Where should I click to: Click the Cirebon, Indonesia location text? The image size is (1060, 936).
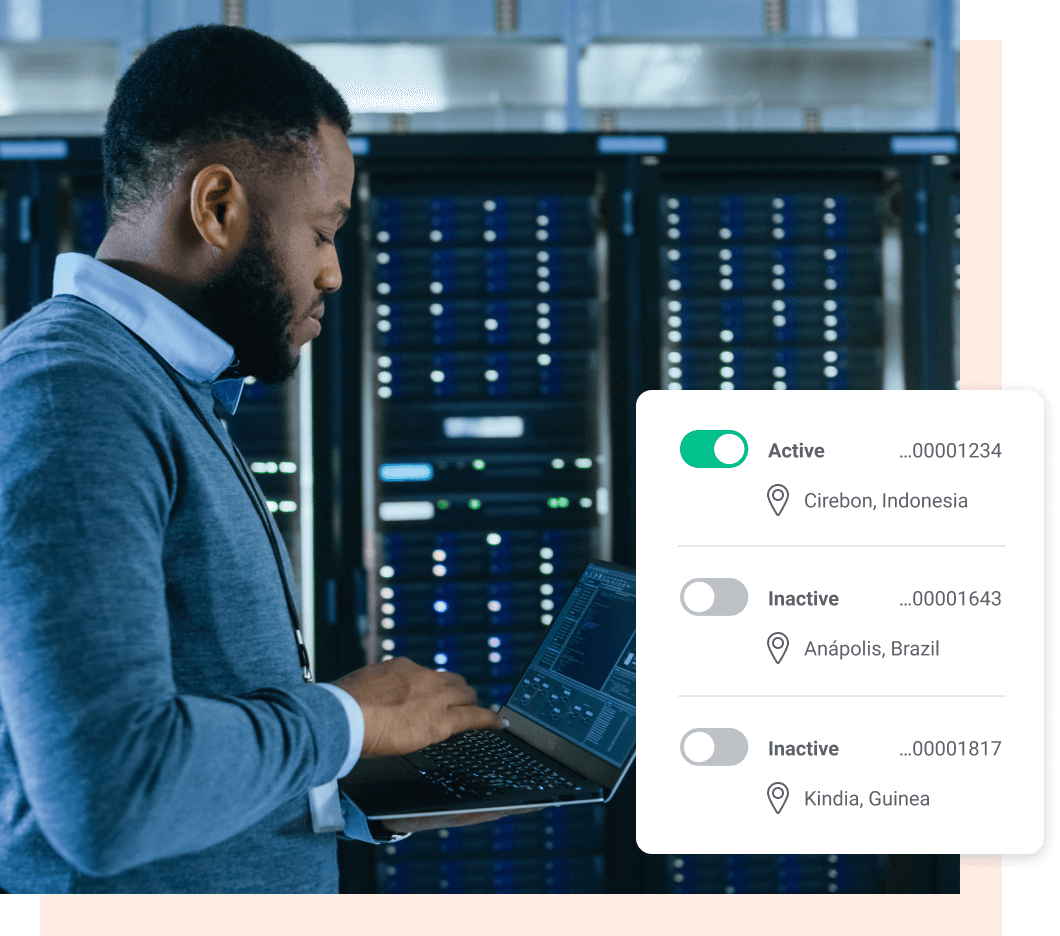[x=886, y=501]
